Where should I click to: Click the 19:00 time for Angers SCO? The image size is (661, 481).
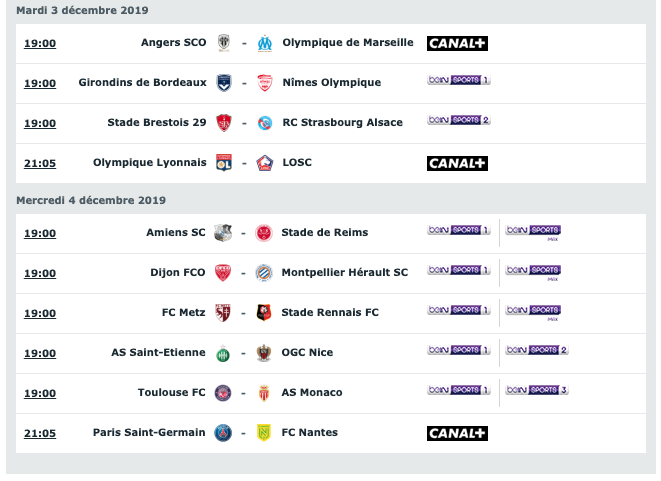click(x=40, y=43)
